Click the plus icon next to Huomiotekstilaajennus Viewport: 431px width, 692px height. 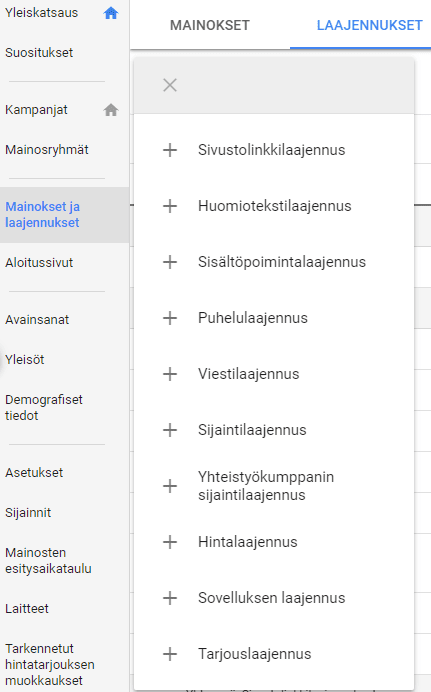[x=170, y=206]
